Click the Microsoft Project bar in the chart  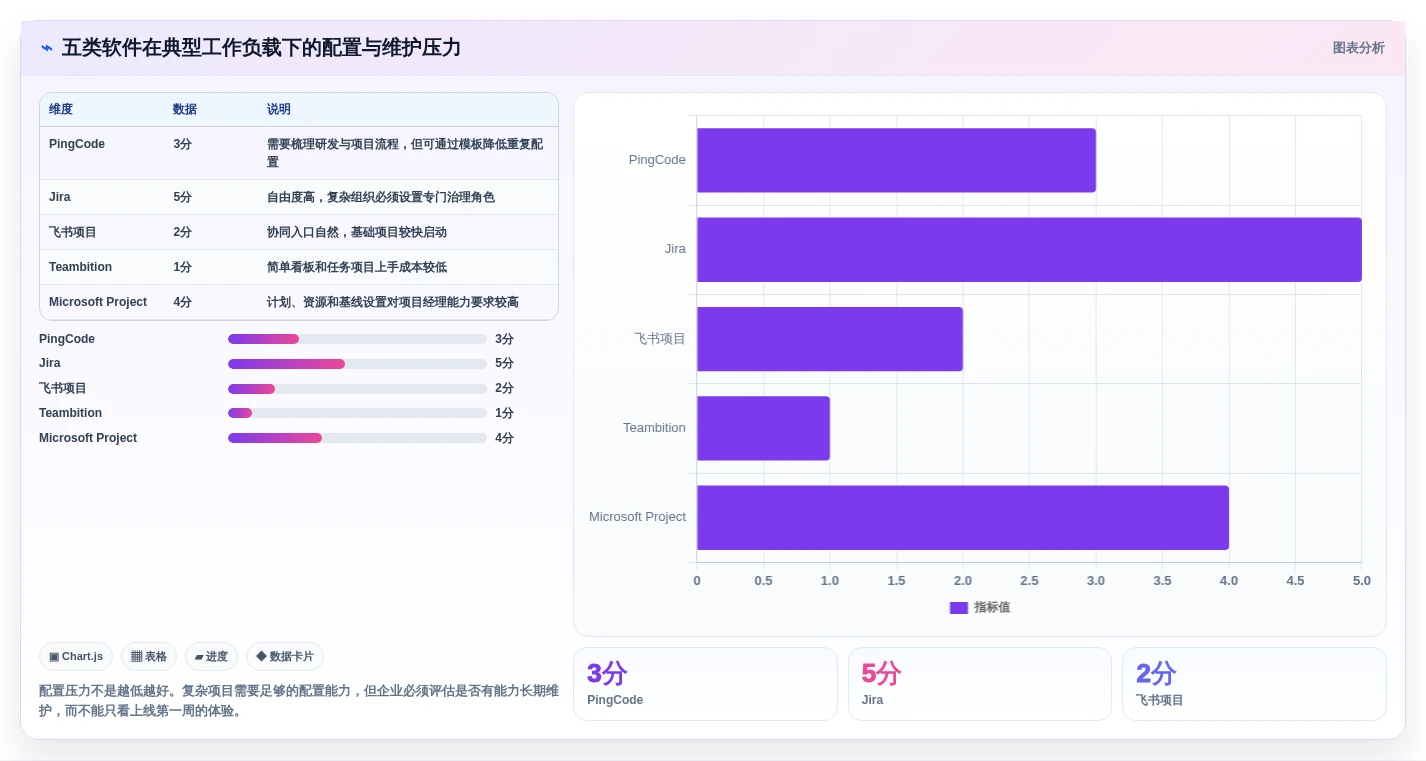963,517
